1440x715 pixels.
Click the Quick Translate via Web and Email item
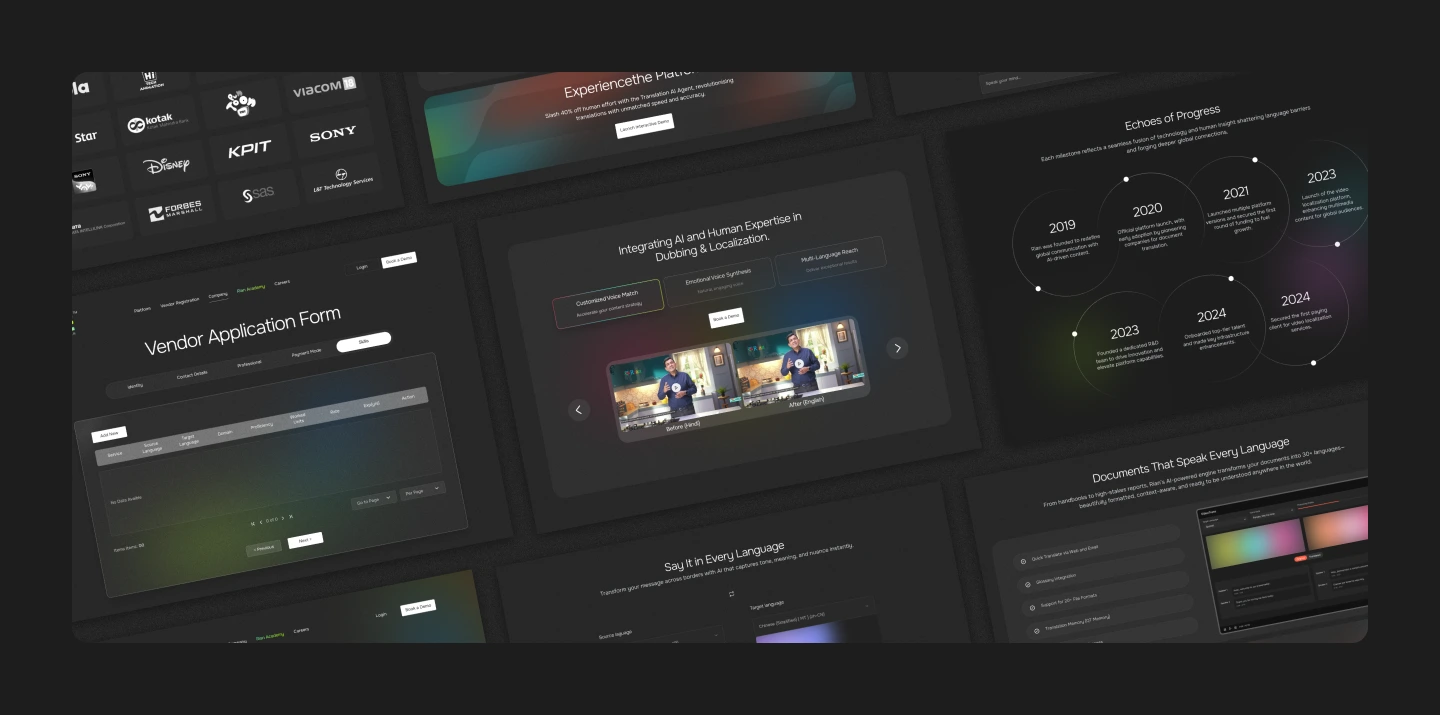click(x=1096, y=547)
